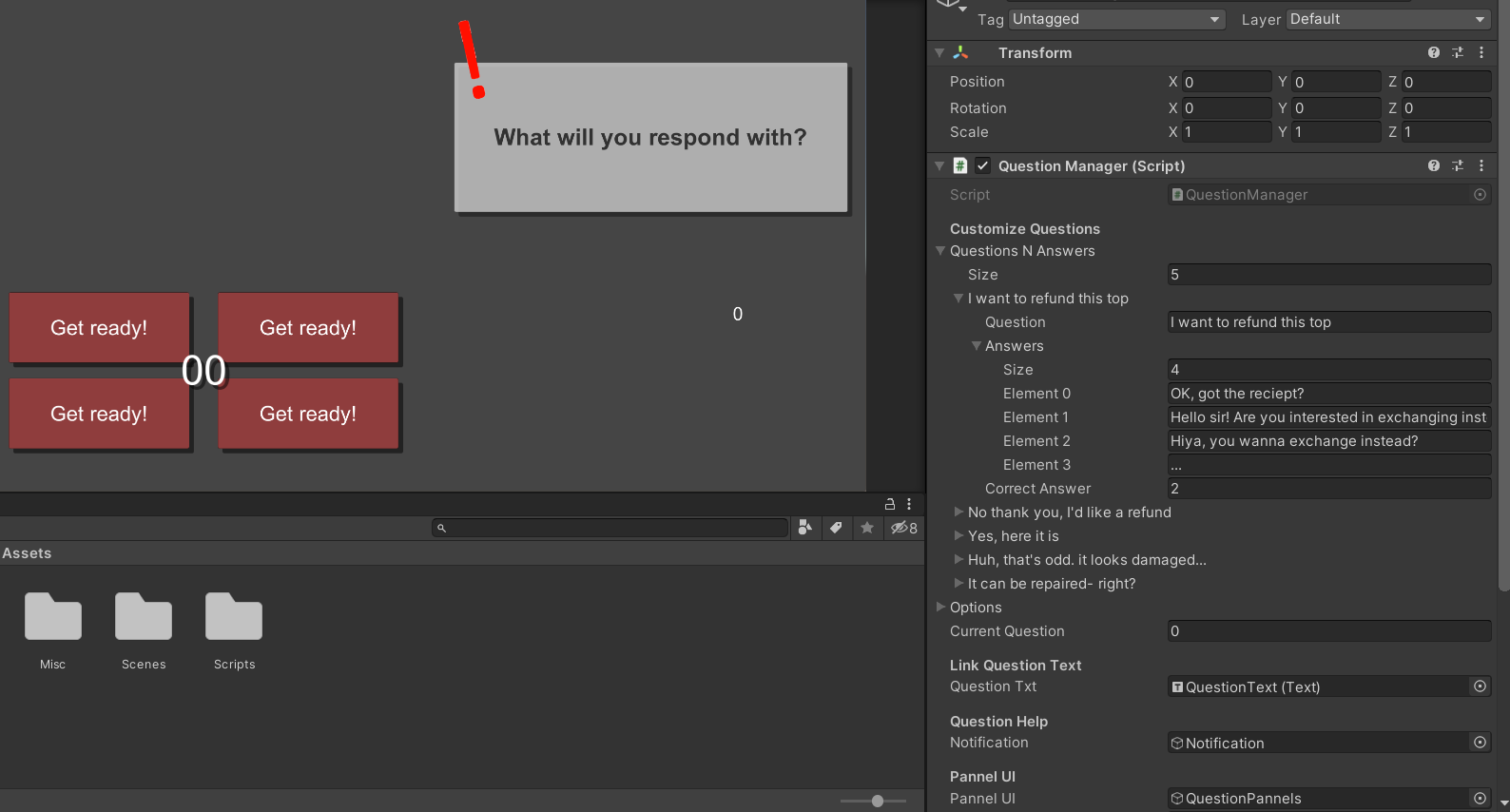Adjust the asset icon size slider
Viewport: 1510px width, 812px height.
877,802
